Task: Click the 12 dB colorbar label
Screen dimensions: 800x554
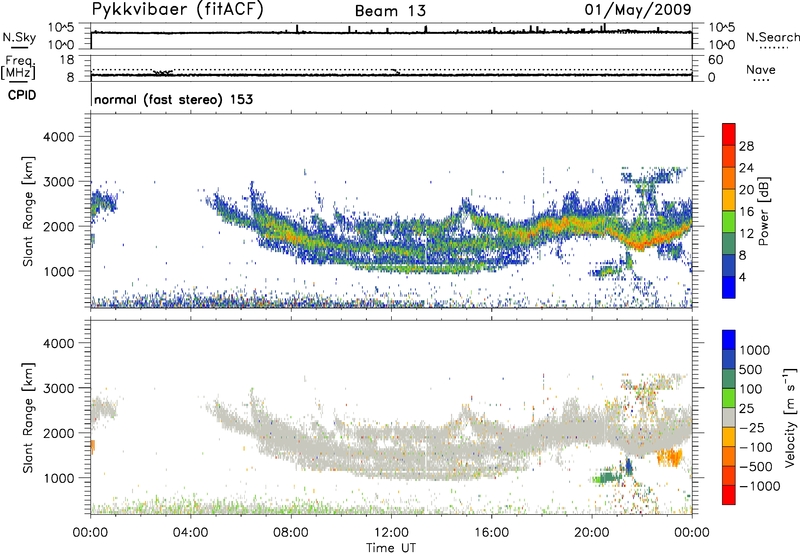Action: point(746,234)
